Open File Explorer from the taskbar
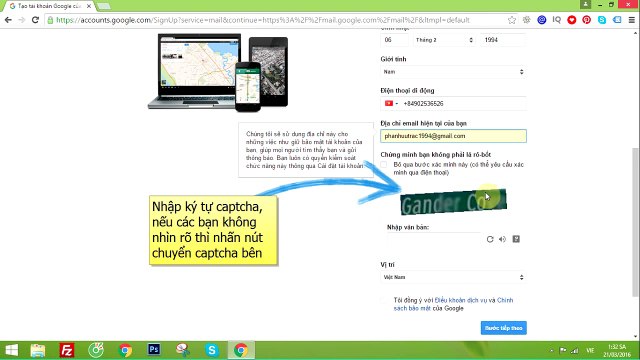 pyautogui.click(x=38, y=350)
